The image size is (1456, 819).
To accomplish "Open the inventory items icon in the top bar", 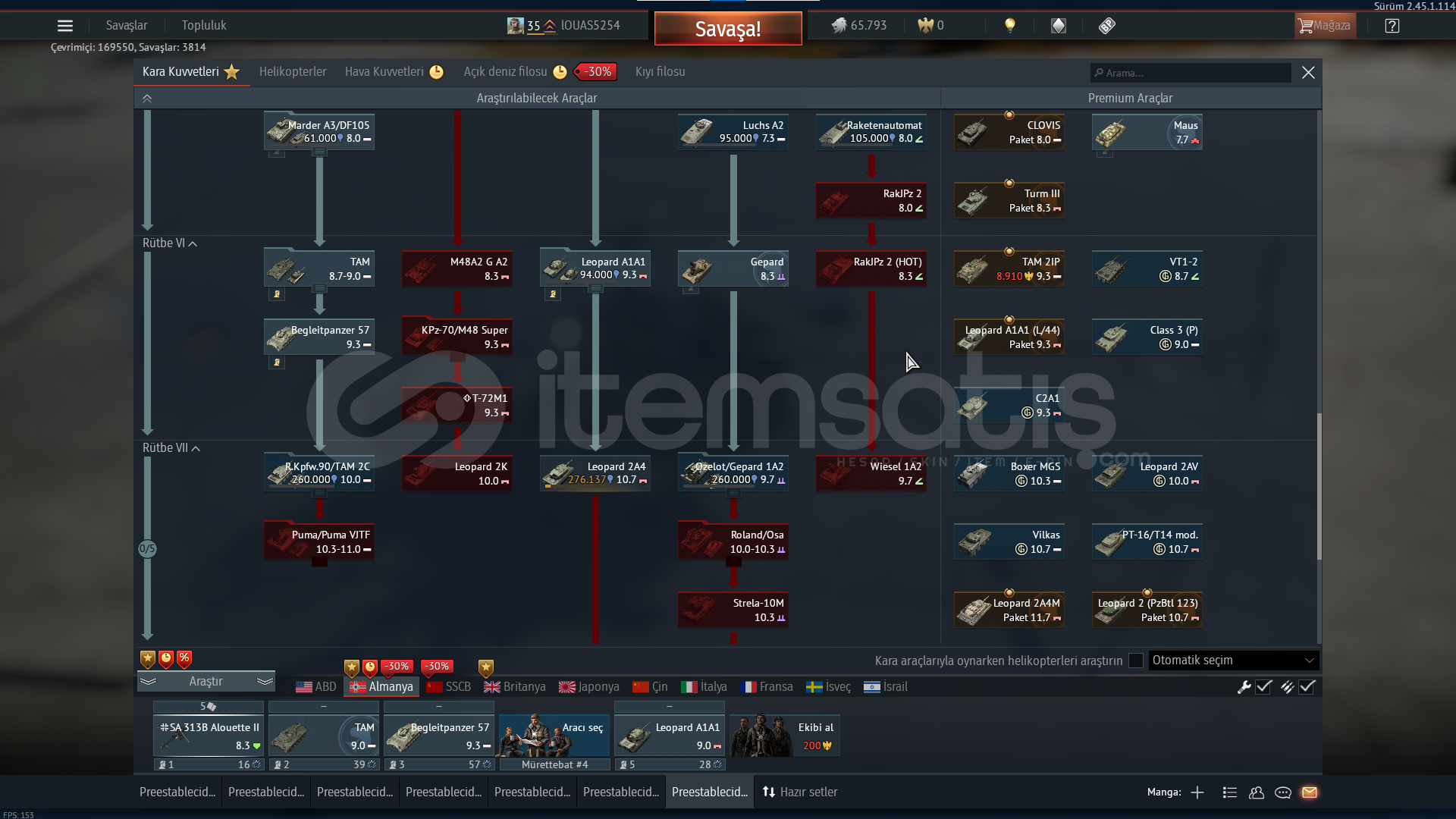I will [1058, 26].
